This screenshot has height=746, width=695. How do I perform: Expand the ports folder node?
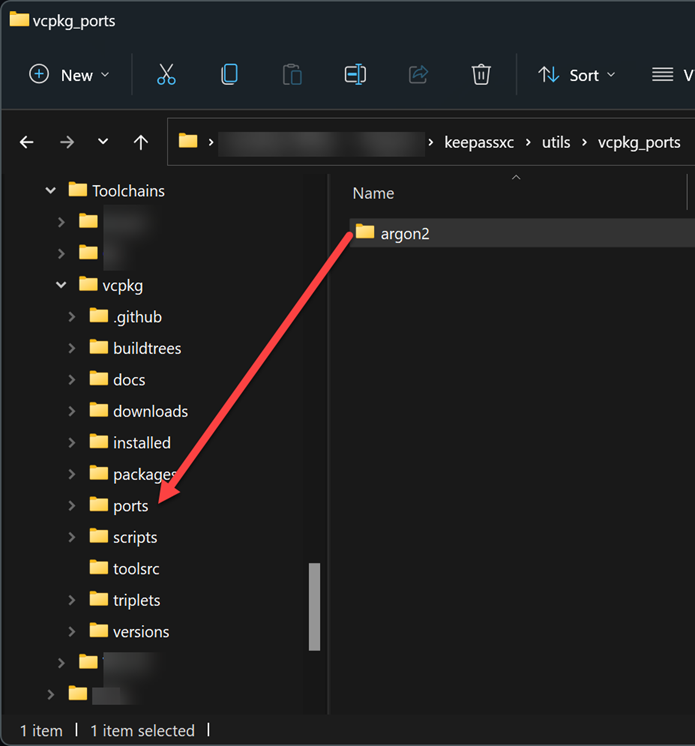72,505
